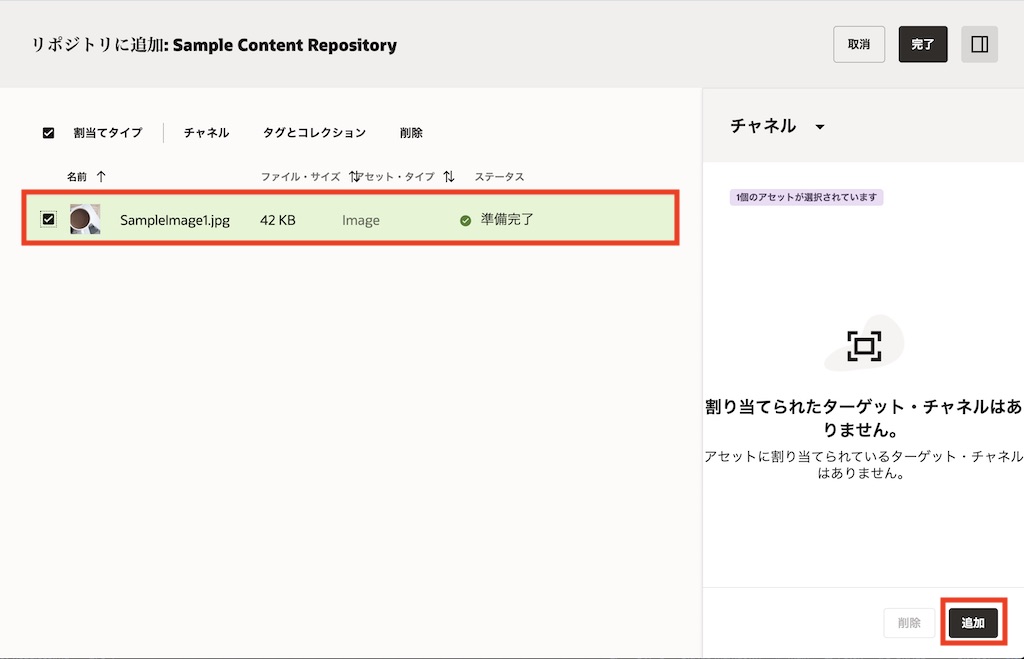Image resolution: width=1024 pixels, height=659 pixels.
Task: Click the 名前 column header
Action: point(77,177)
